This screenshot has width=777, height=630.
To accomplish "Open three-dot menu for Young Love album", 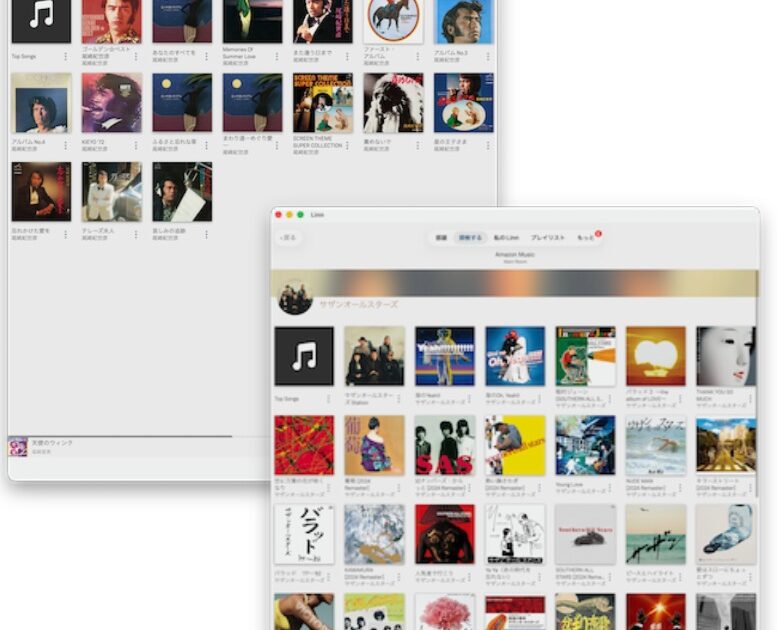I will pos(610,488).
